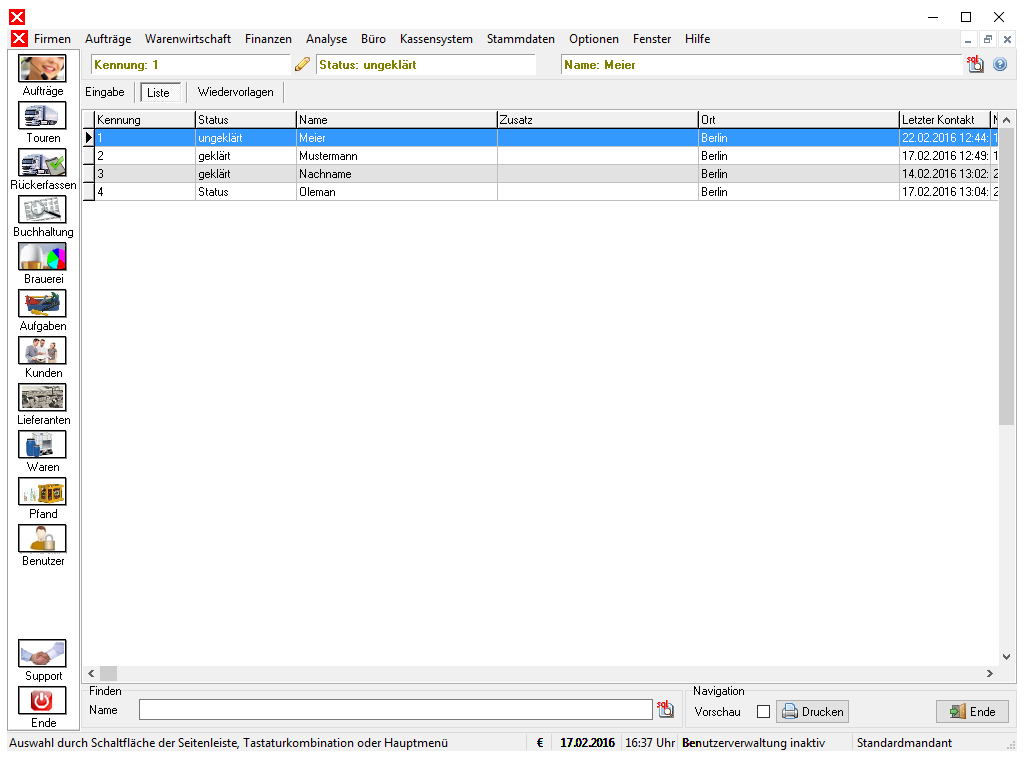Click the SQL search icon beside Name field
The image size is (1024, 758).
click(x=665, y=710)
